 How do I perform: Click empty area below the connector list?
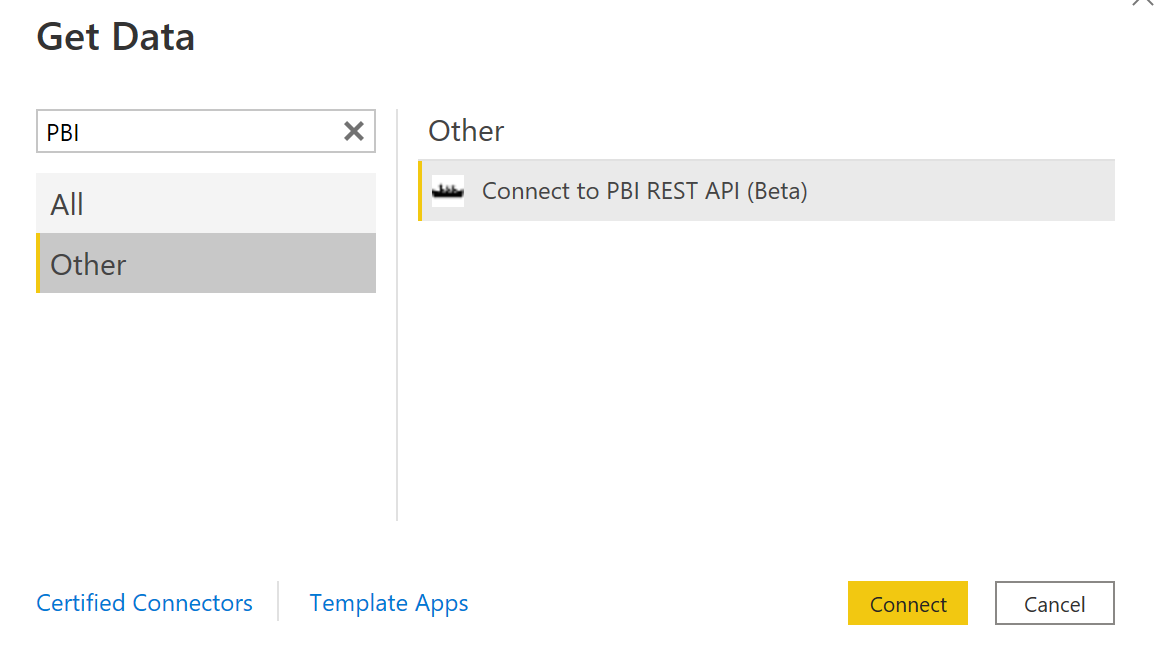click(x=765, y=380)
